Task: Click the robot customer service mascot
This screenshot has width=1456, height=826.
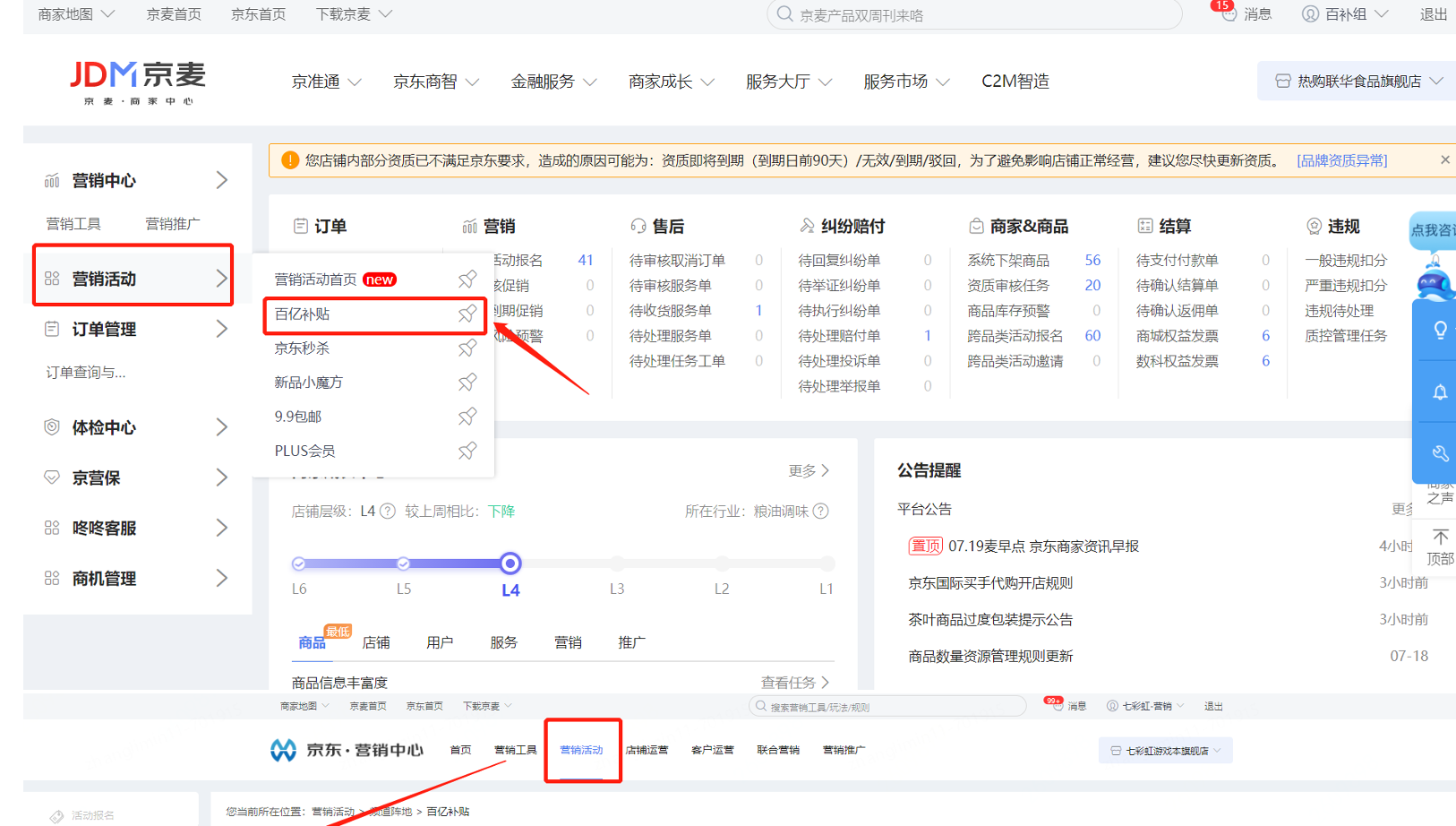Action: (x=1435, y=280)
